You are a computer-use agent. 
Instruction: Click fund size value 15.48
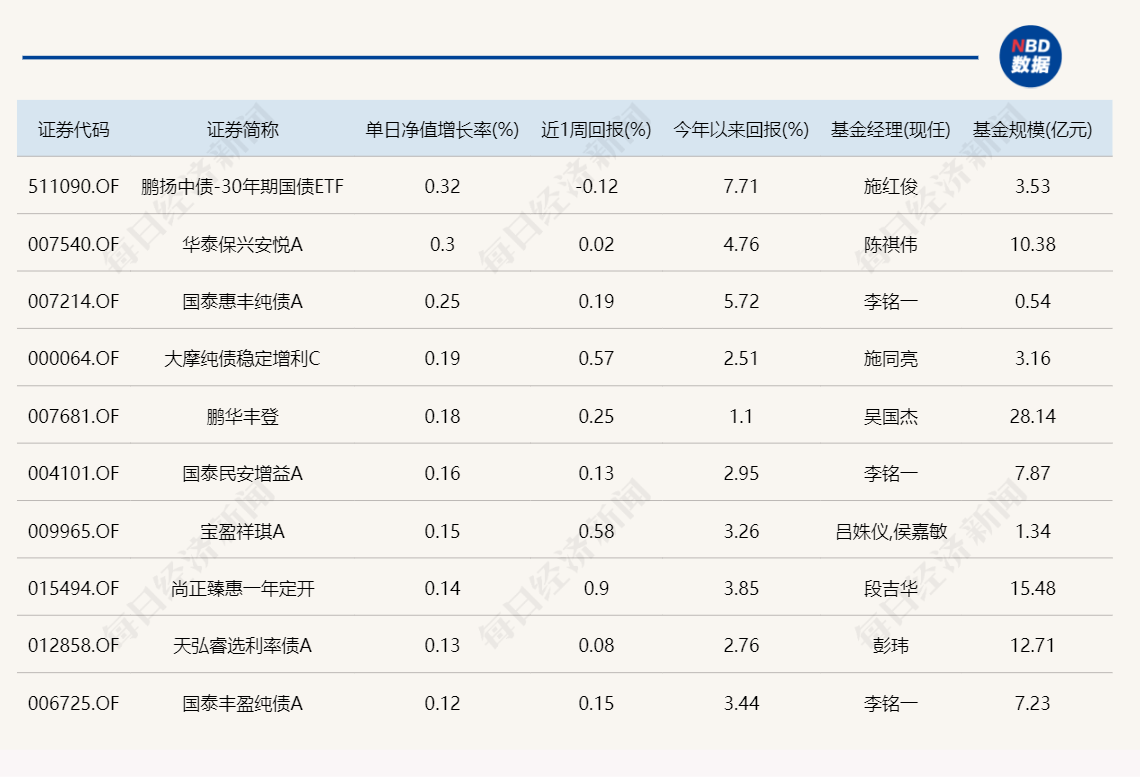click(x=1032, y=588)
